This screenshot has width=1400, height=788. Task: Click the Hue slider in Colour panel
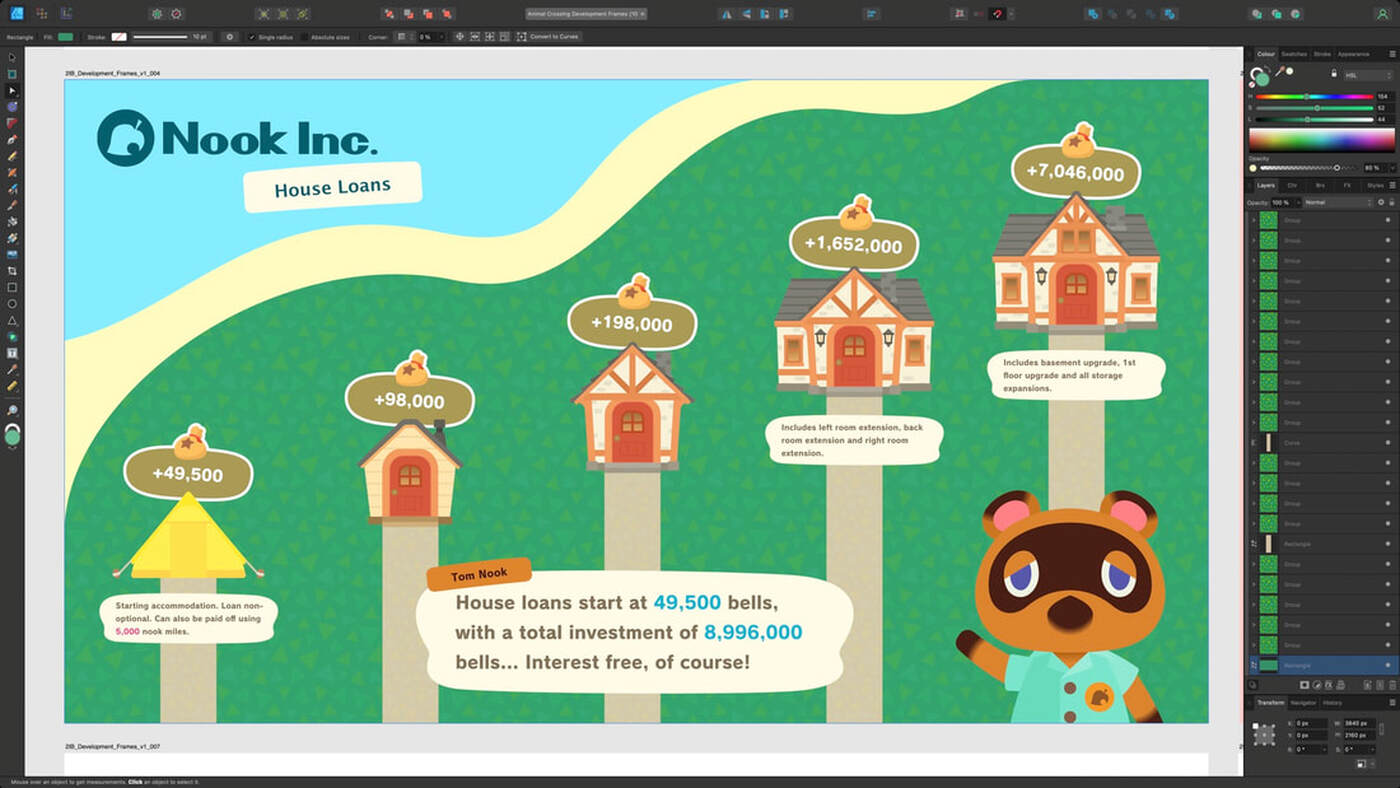(x=1315, y=97)
